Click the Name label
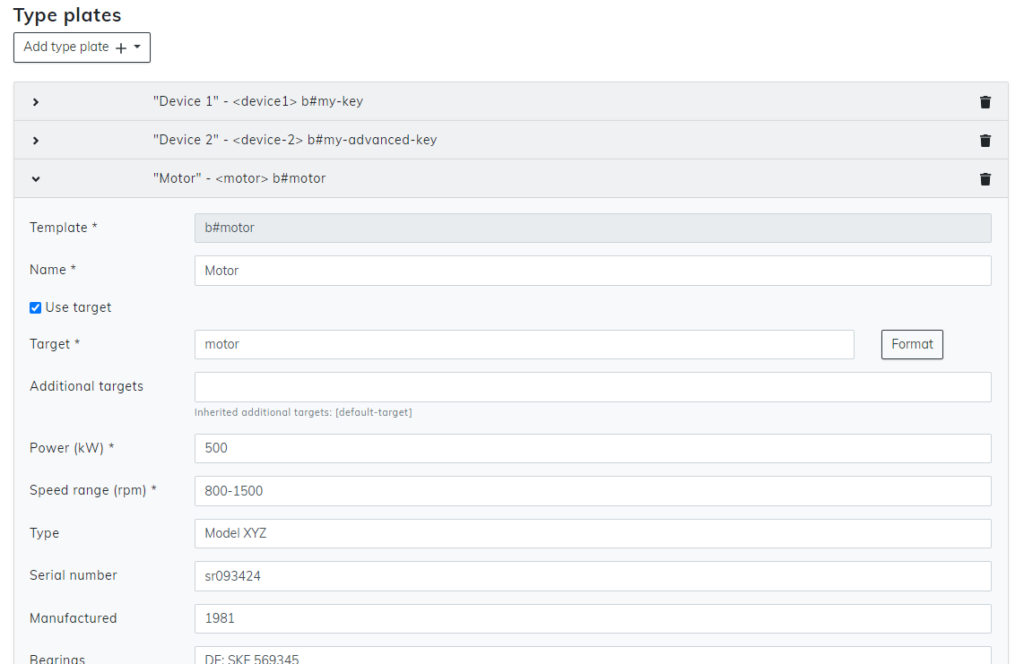Viewport: 1024px width, 664px height. (x=53, y=270)
